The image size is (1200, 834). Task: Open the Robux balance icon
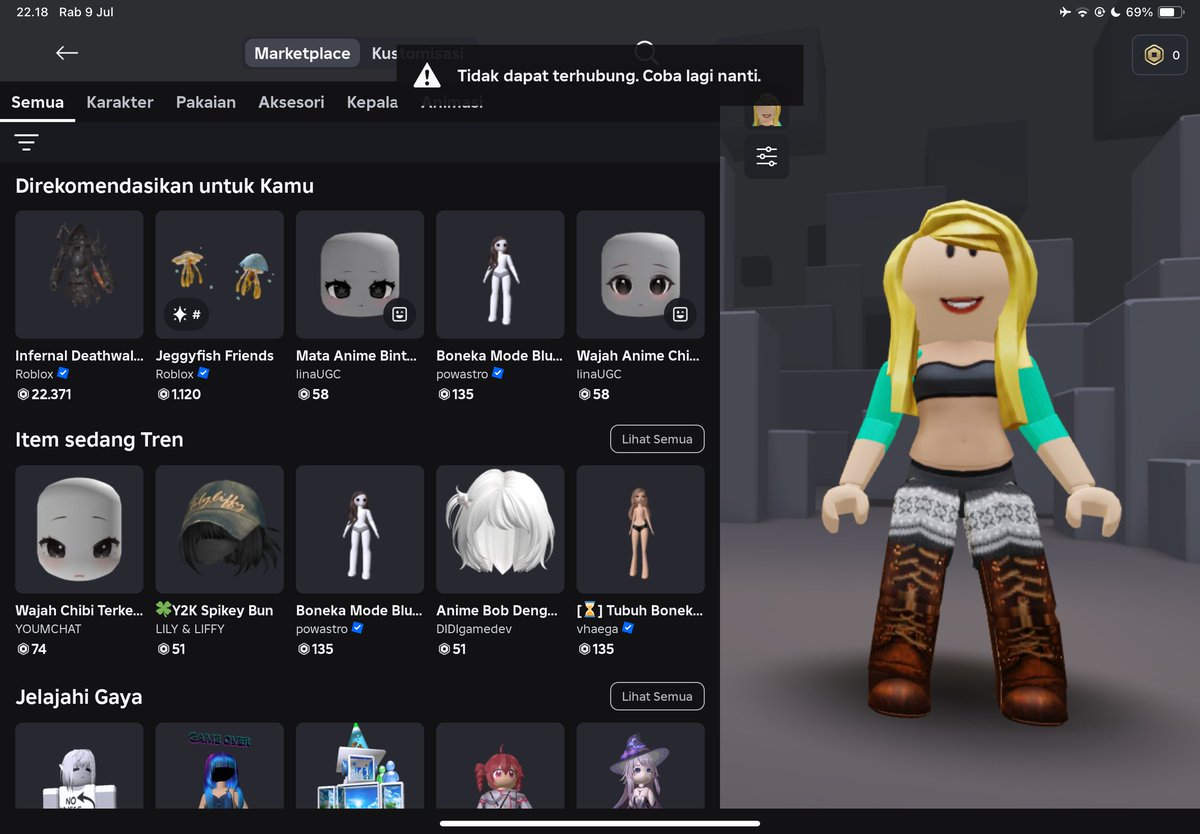click(1154, 56)
